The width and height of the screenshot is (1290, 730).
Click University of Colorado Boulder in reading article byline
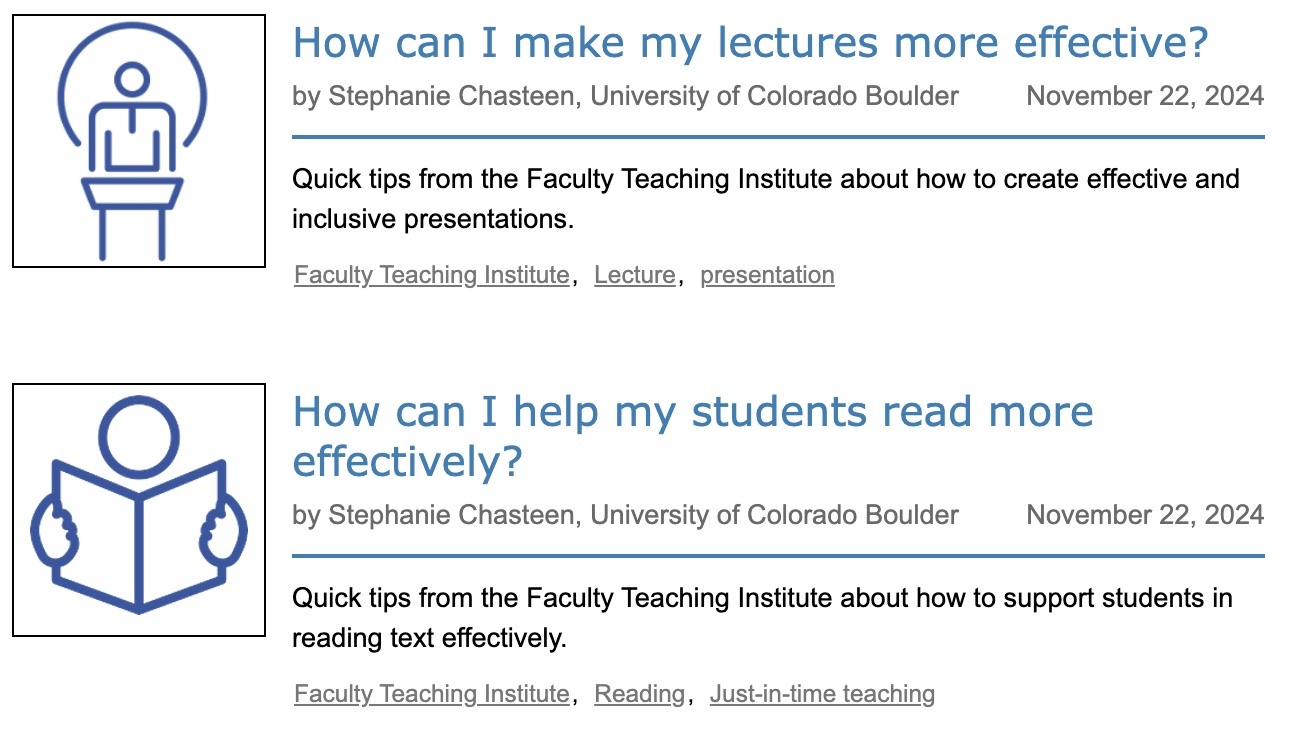[x=774, y=515]
